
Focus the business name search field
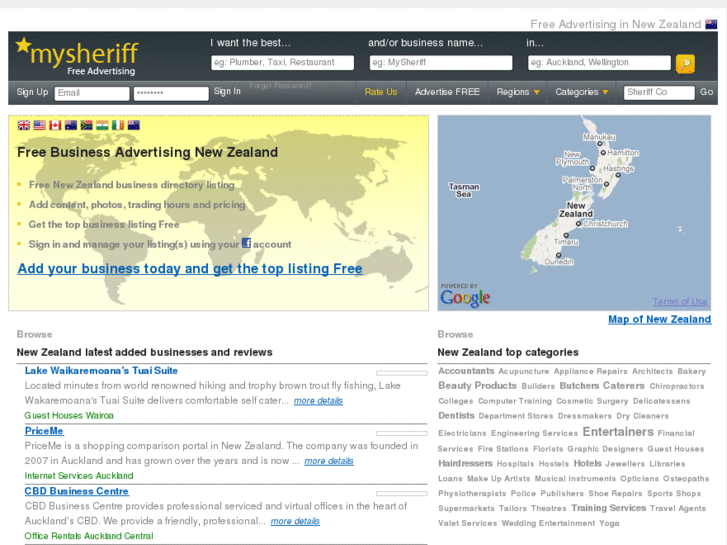441,63
